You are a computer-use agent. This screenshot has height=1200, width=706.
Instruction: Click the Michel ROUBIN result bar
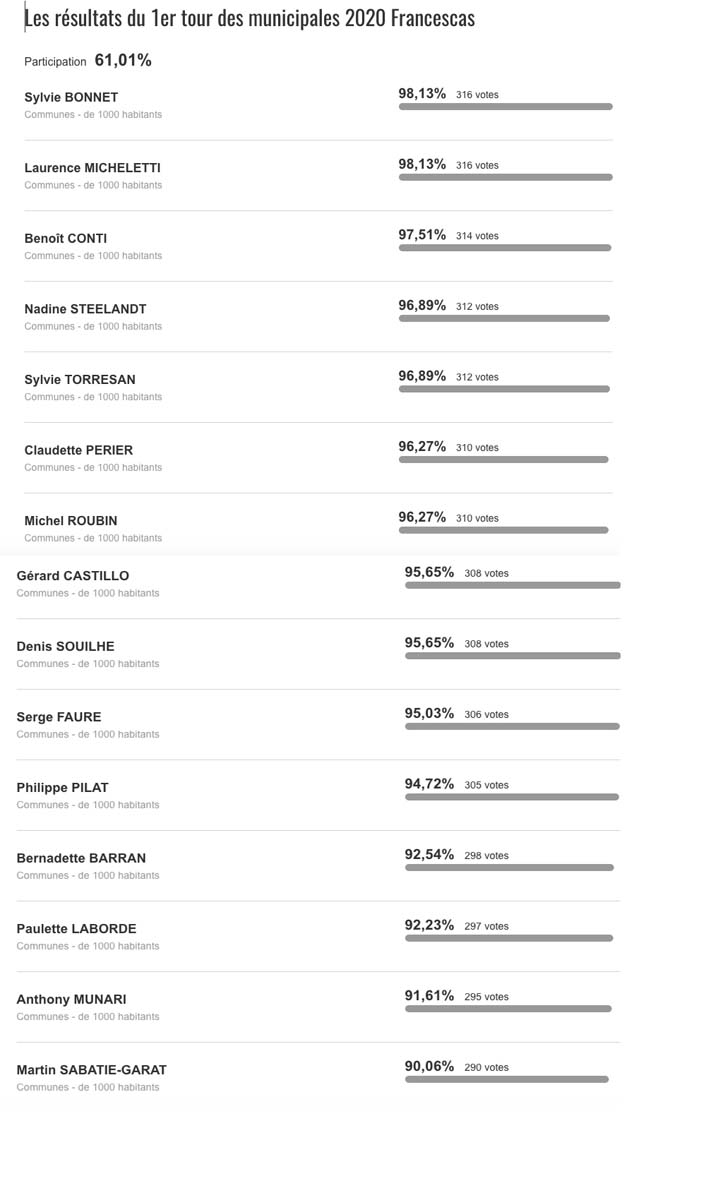[503, 530]
